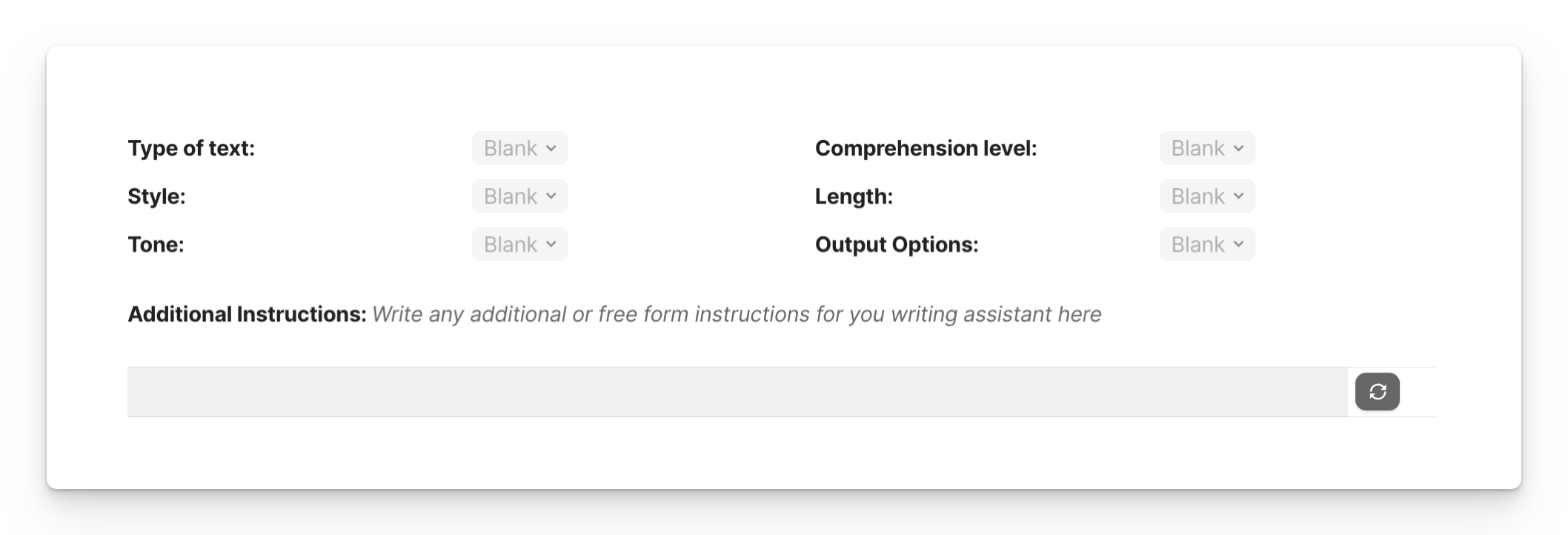The width and height of the screenshot is (1568, 535).
Task: Select the Style label
Action: [156, 196]
